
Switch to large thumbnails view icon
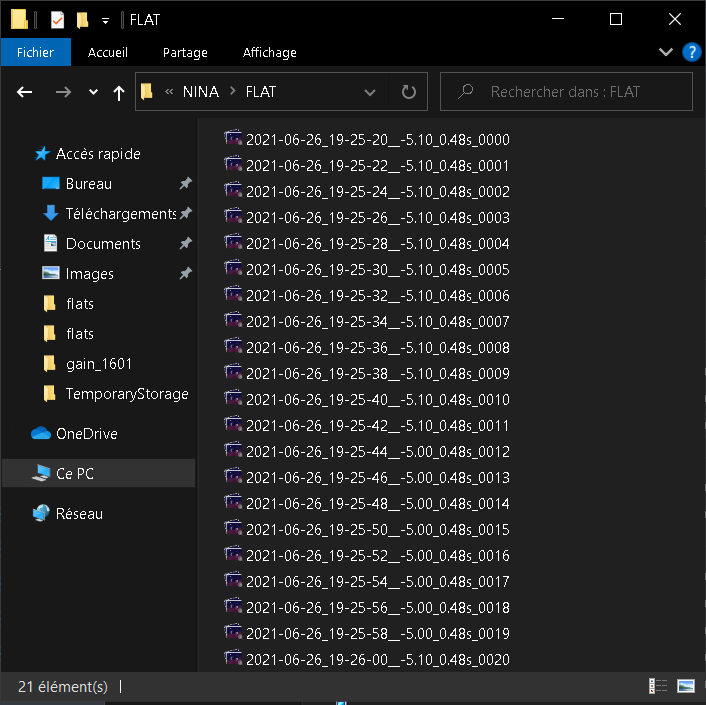(x=686, y=686)
